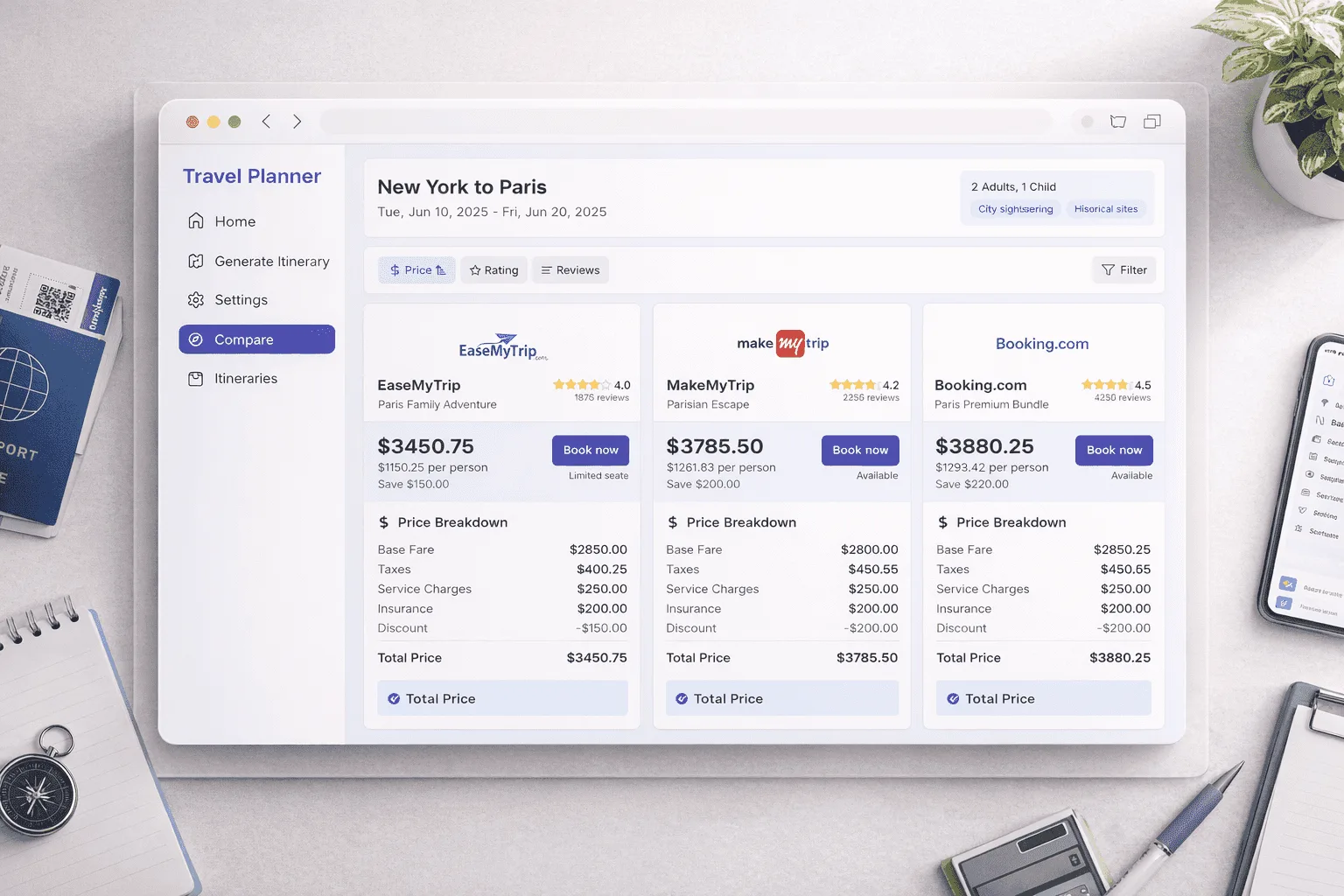Click the "Limited seats" status
The height and width of the screenshot is (896, 1344).
pos(598,476)
